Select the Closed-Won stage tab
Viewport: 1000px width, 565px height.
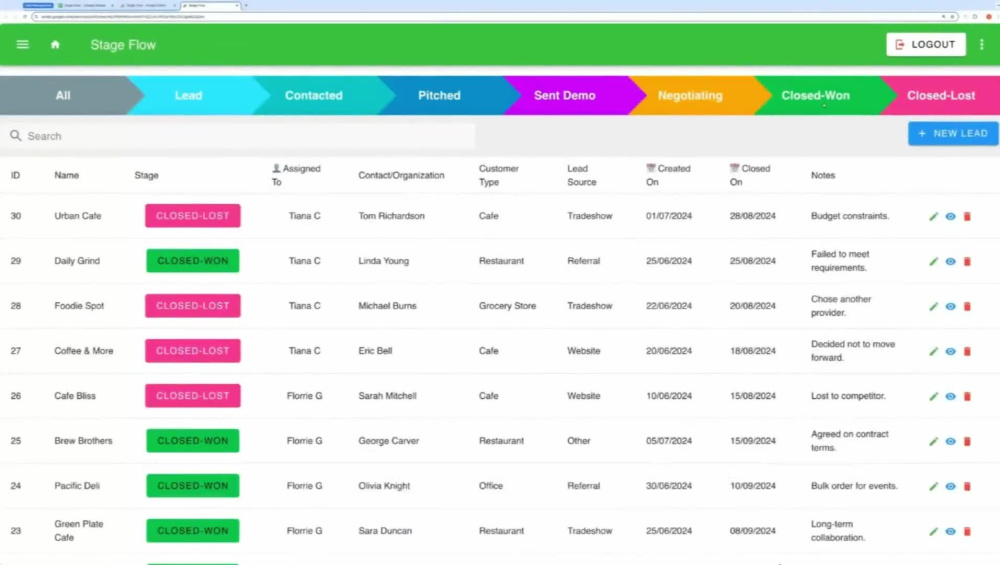click(816, 96)
